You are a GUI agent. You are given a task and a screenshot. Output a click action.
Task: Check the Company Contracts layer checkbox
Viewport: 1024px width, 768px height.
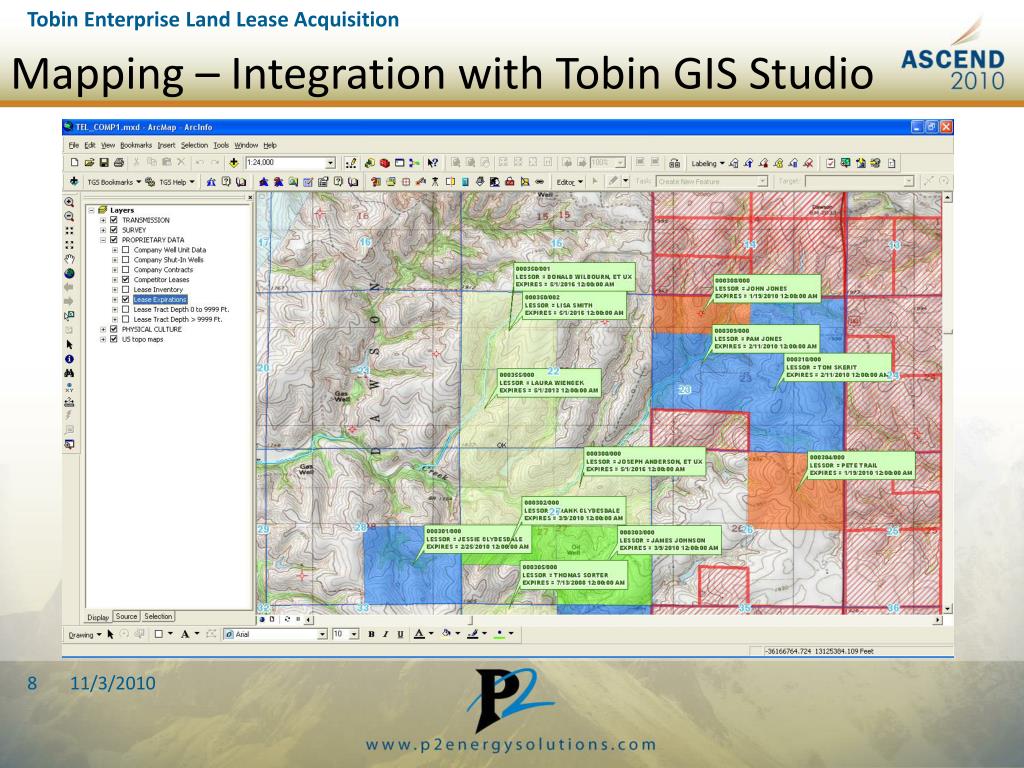pyautogui.click(x=125, y=269)
